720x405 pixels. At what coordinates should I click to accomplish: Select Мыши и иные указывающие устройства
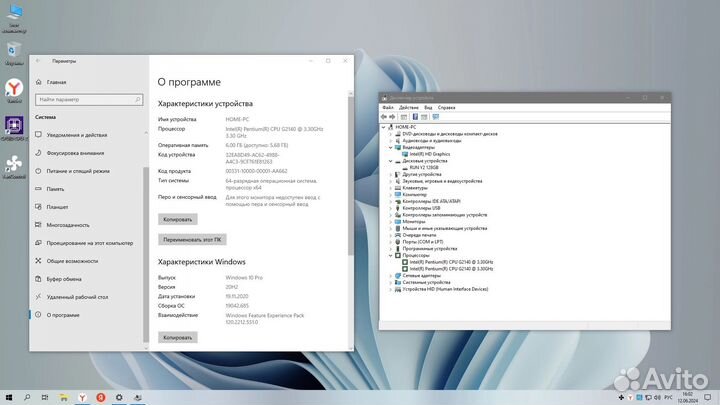(x=444, y=228)
